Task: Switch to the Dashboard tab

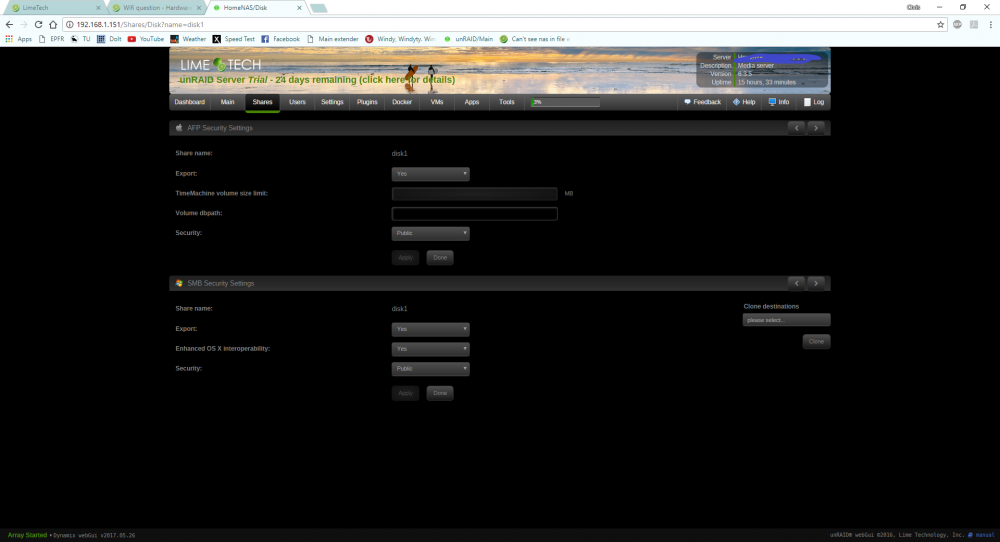Action: [189, 102]
